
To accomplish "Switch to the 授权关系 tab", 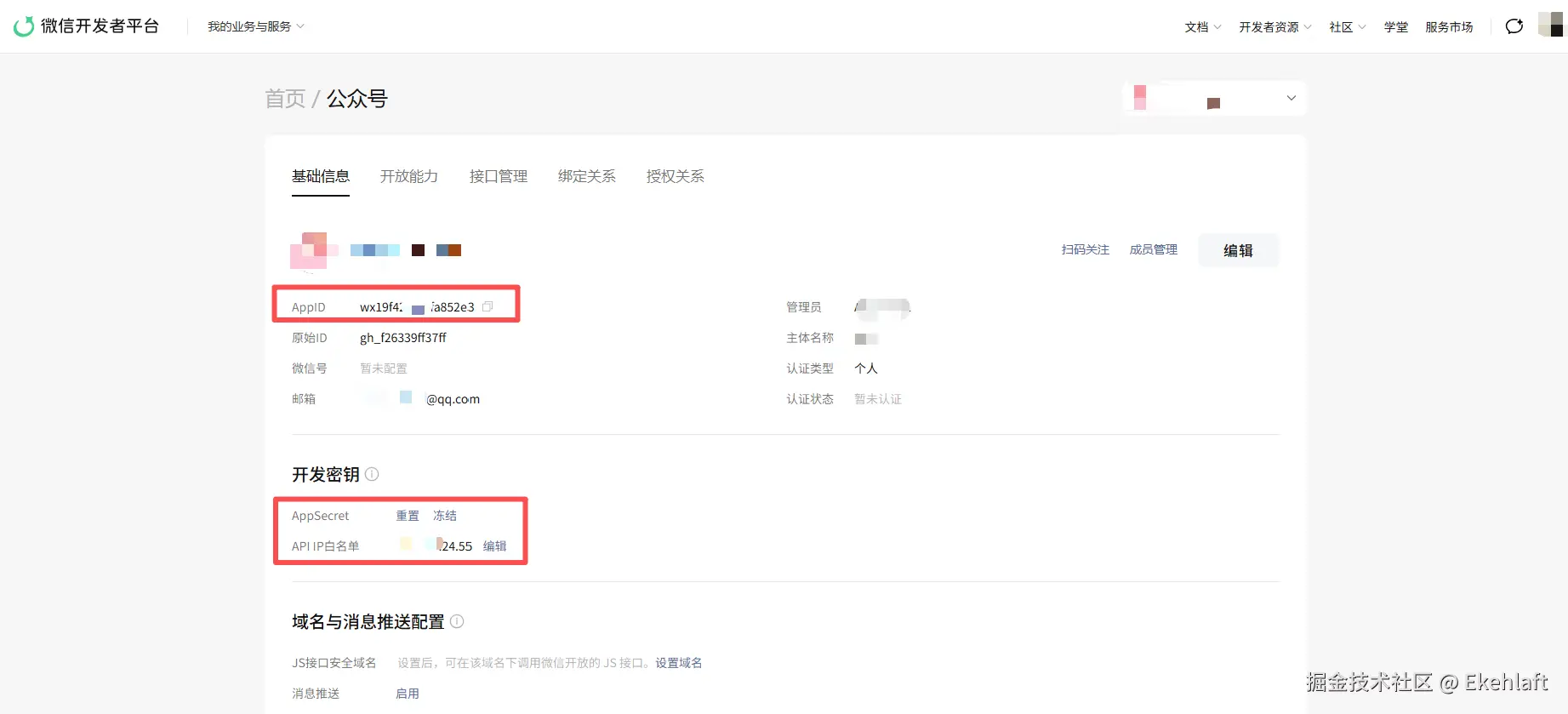I will point(676,176).
